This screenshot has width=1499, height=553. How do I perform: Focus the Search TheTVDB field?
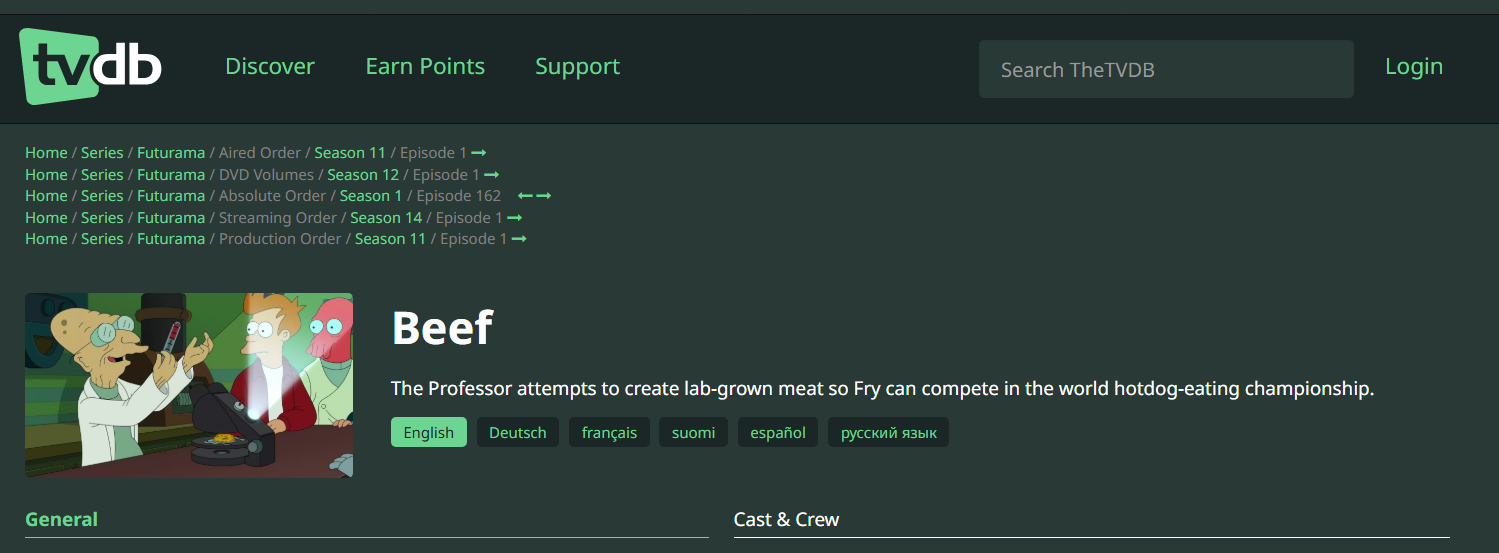pos(1166,69)
